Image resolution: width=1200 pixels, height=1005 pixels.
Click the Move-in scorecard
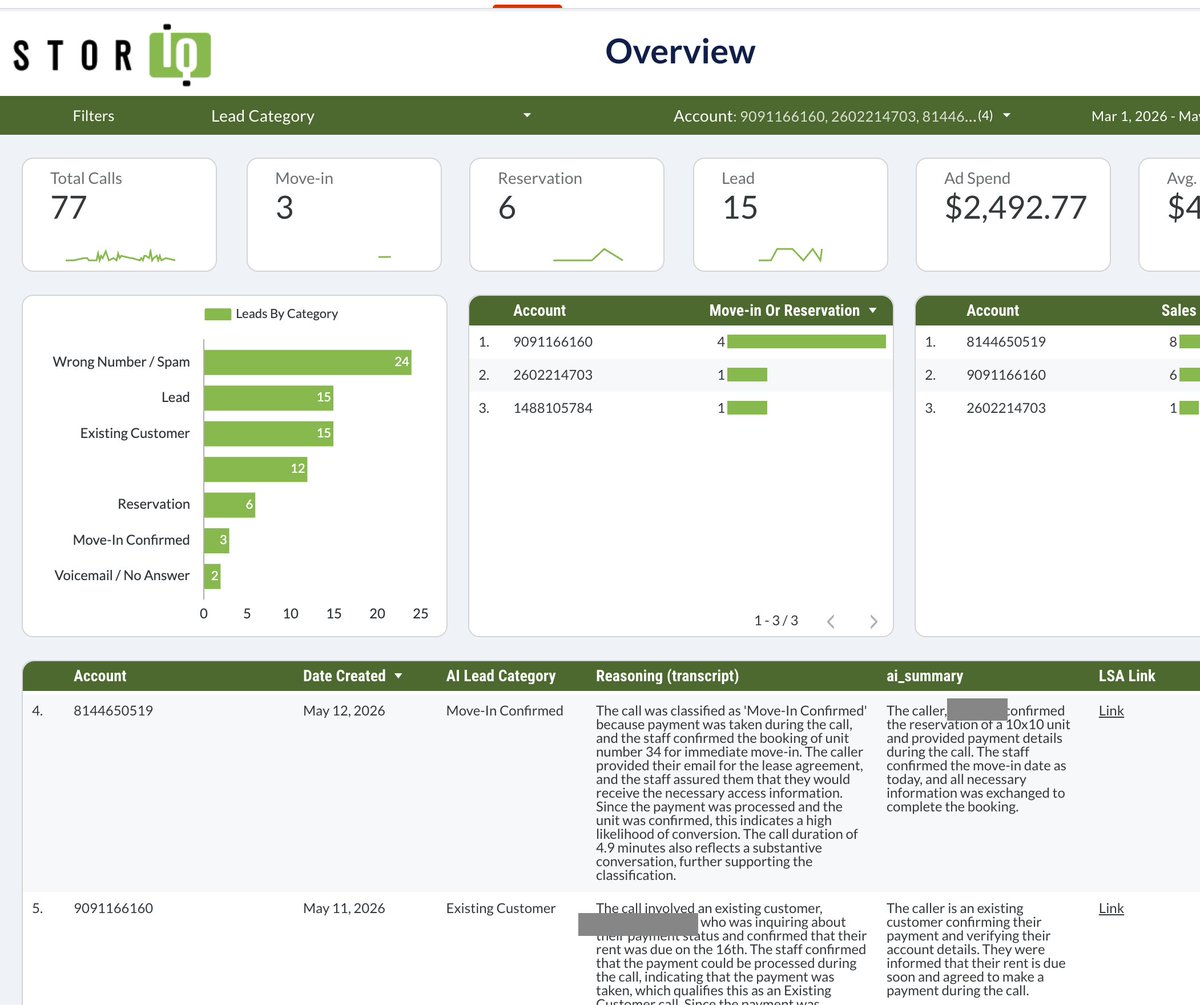click(x=344, y=214)
